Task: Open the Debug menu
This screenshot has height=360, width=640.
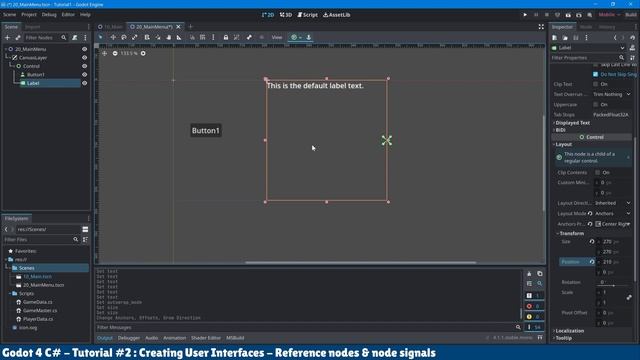Action: [x=49, y=15]
